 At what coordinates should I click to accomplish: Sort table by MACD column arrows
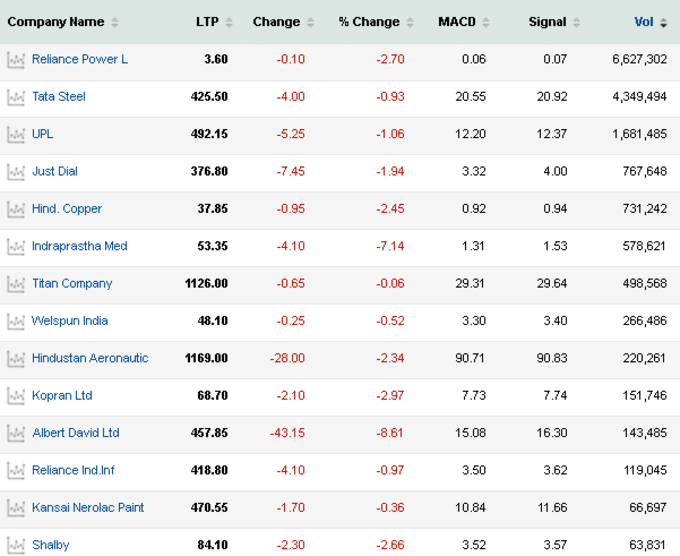pos(486,22)
